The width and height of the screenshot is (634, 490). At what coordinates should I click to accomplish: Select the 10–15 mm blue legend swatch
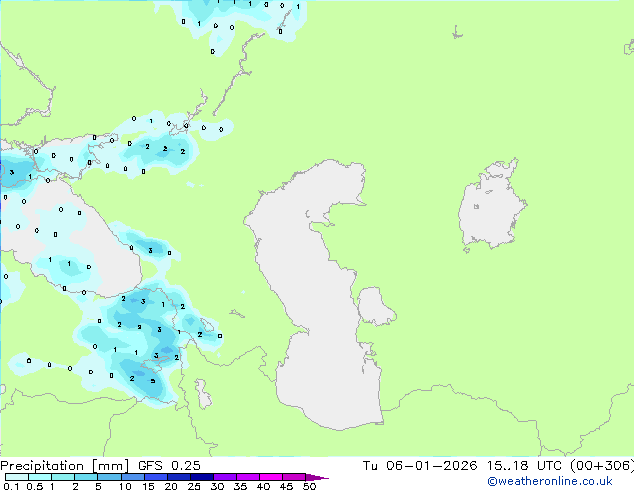132,477
